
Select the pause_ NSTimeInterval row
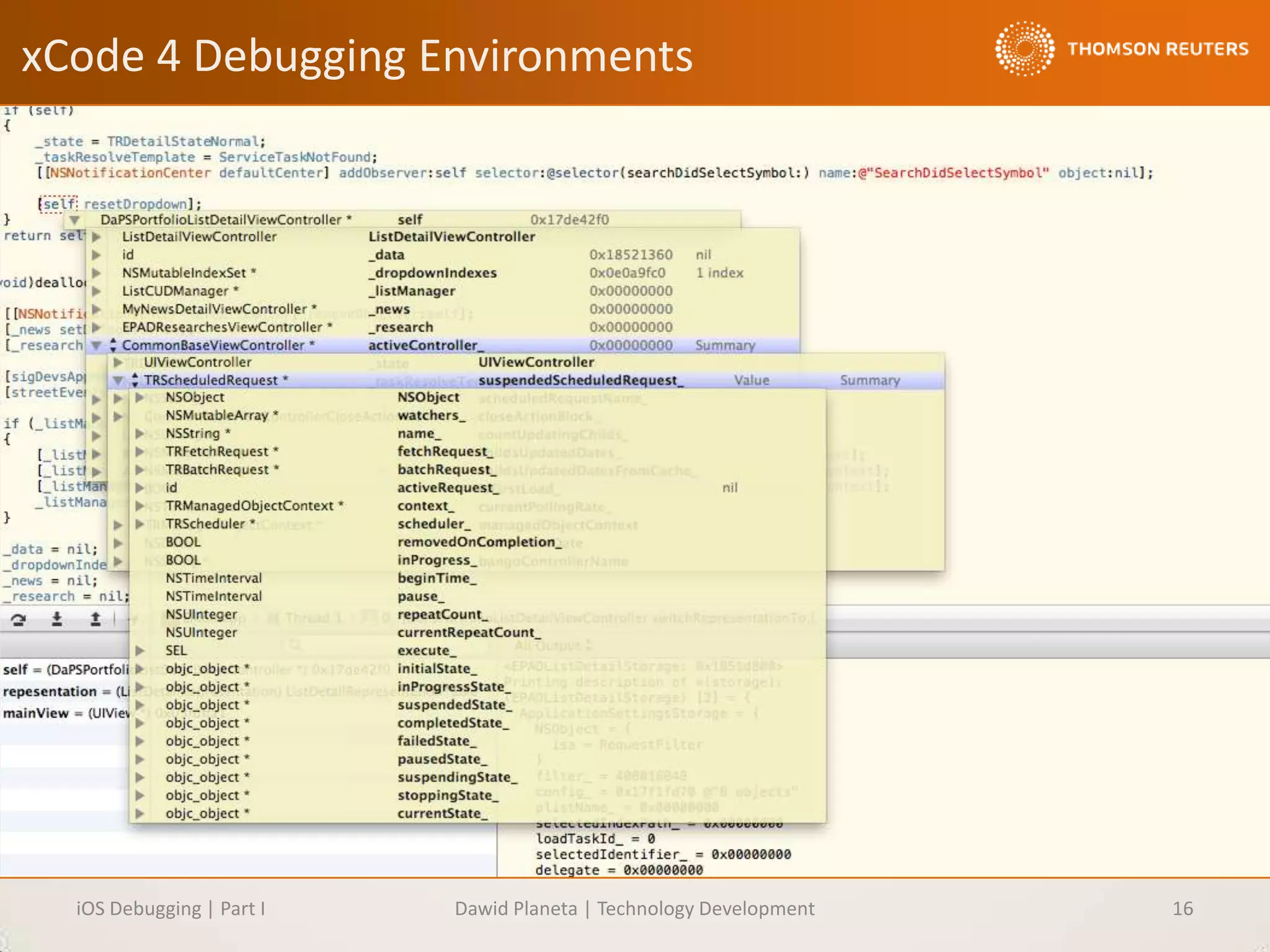click(x=477, y=596)
